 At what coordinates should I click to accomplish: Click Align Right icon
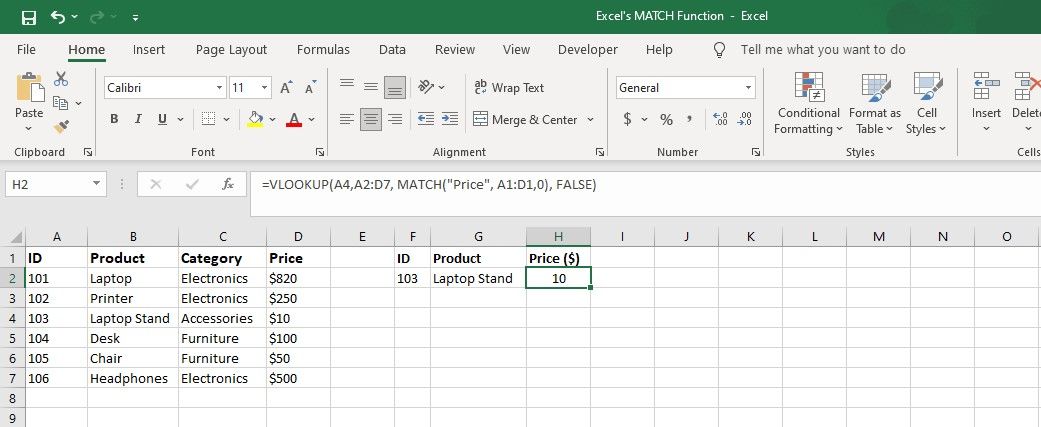pos(395,120)
